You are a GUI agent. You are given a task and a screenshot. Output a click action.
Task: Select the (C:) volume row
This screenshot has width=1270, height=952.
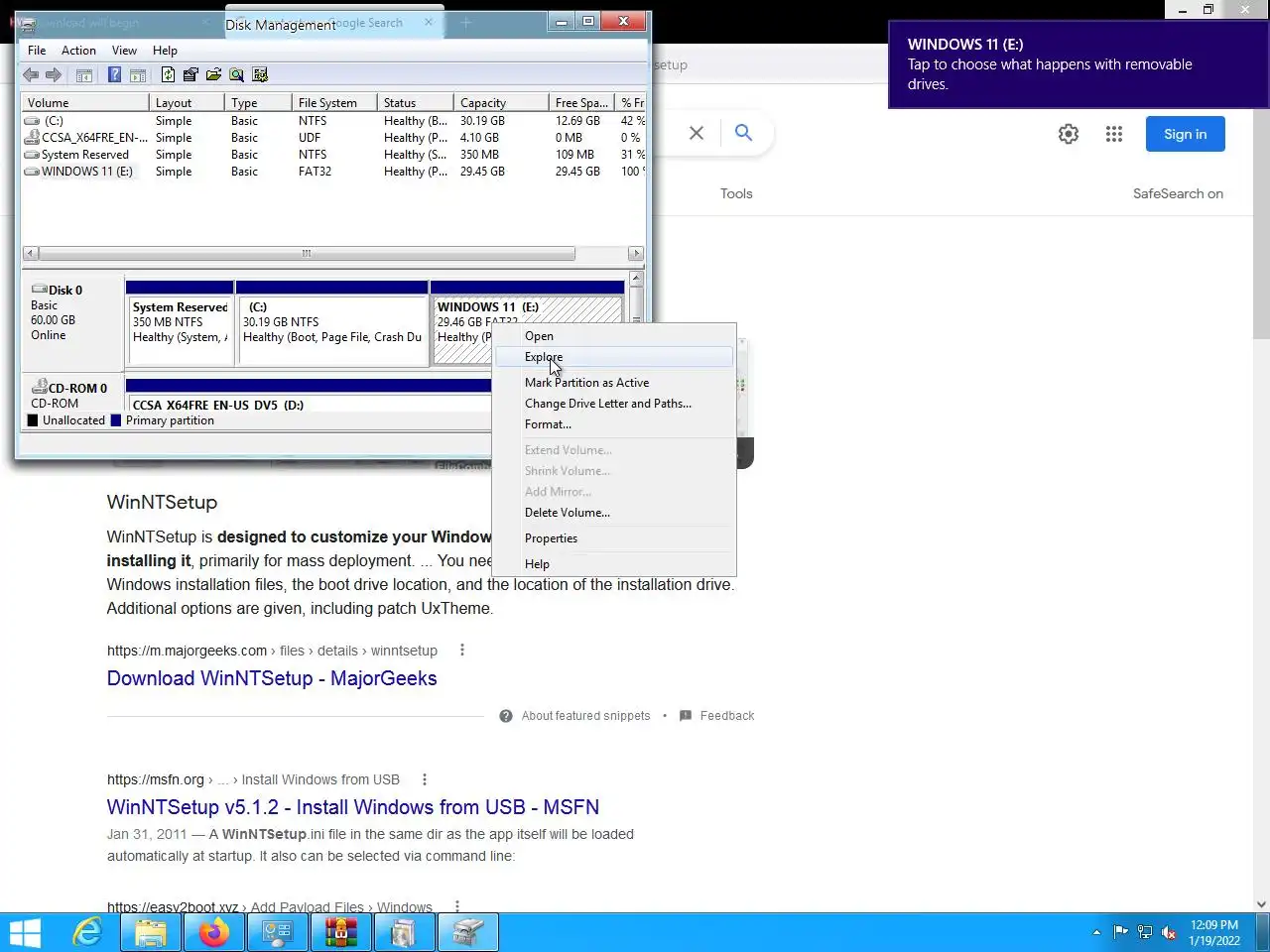click(x=333, y=121)
